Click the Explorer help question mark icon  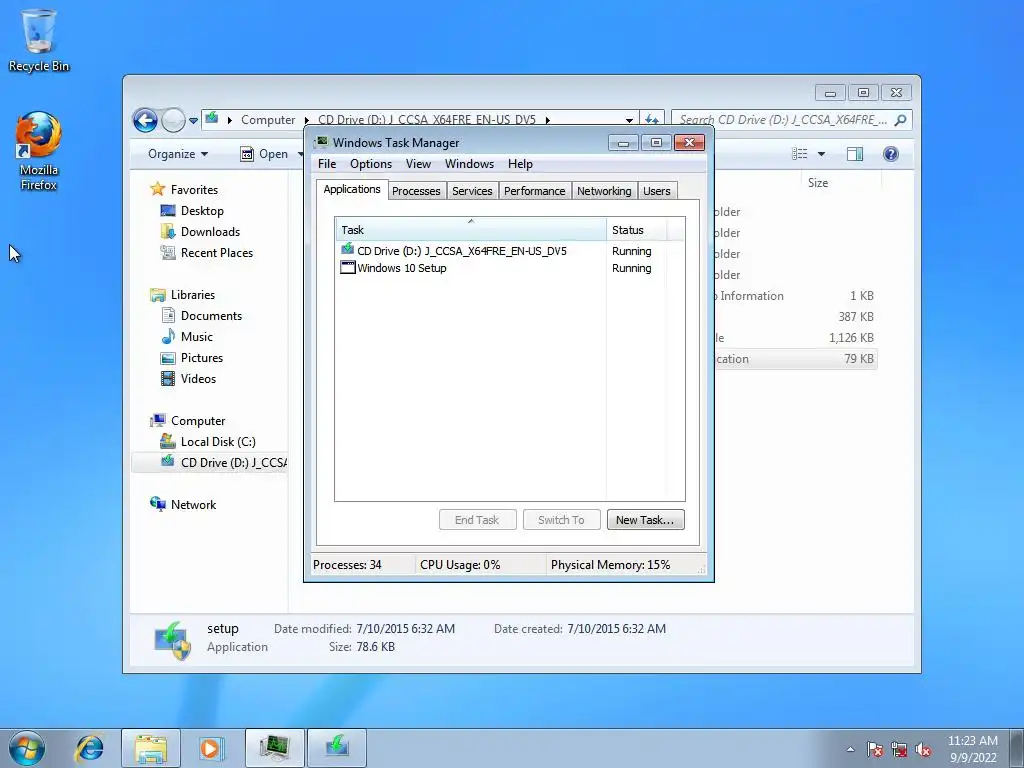click(891, 154)
